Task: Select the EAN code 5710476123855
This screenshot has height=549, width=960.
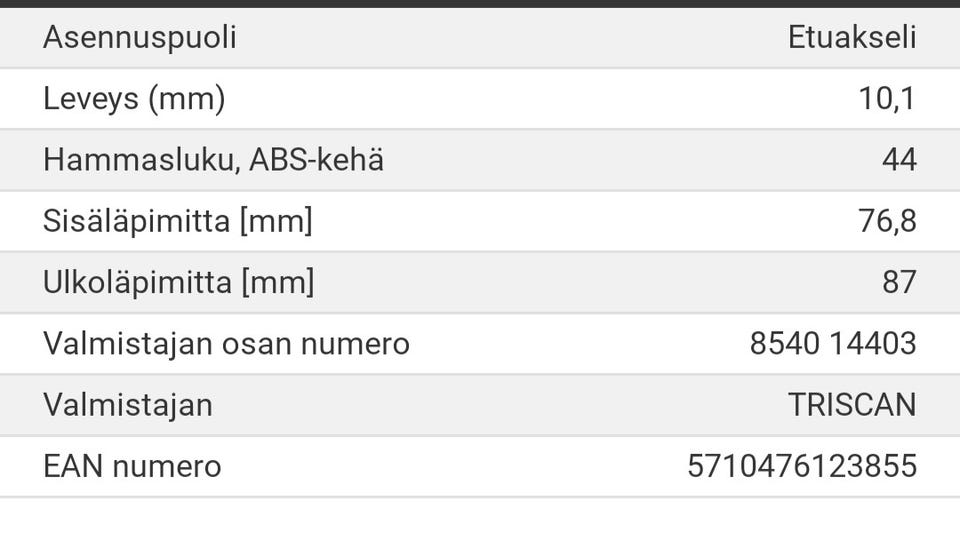Action: [x=801, y=466]
